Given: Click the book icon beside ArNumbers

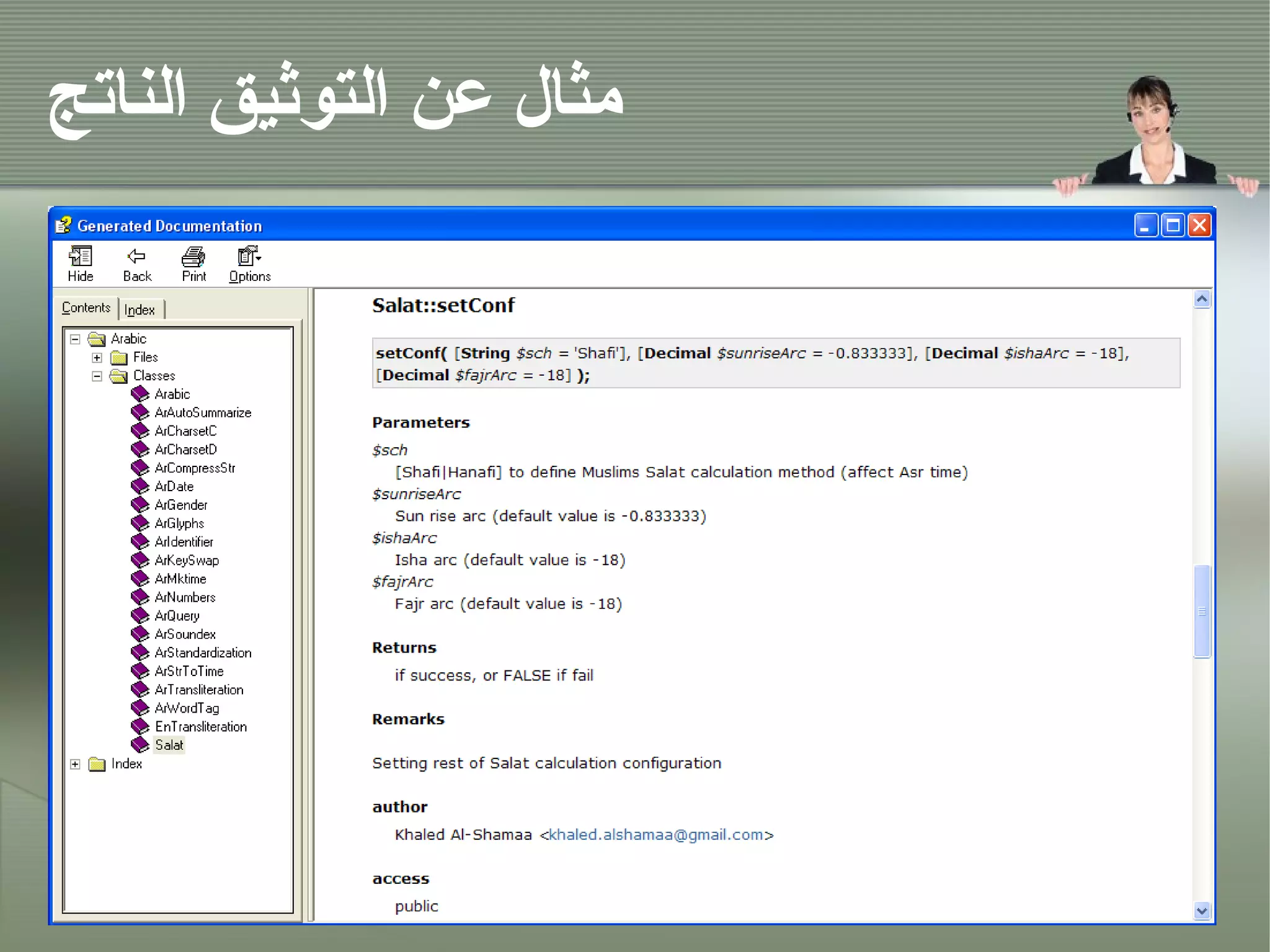Looking at the screenshot, I should point(140,597).
